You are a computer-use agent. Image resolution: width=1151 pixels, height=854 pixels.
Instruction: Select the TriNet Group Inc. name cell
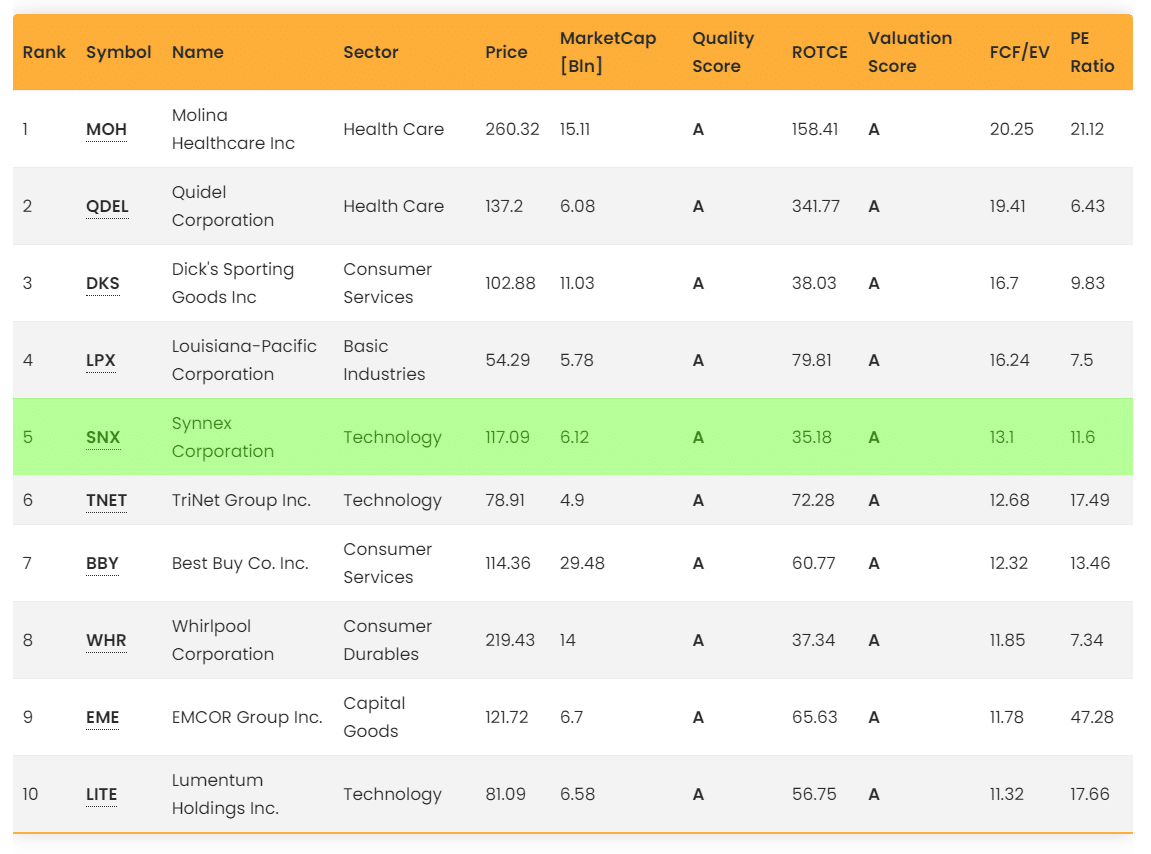242,500
